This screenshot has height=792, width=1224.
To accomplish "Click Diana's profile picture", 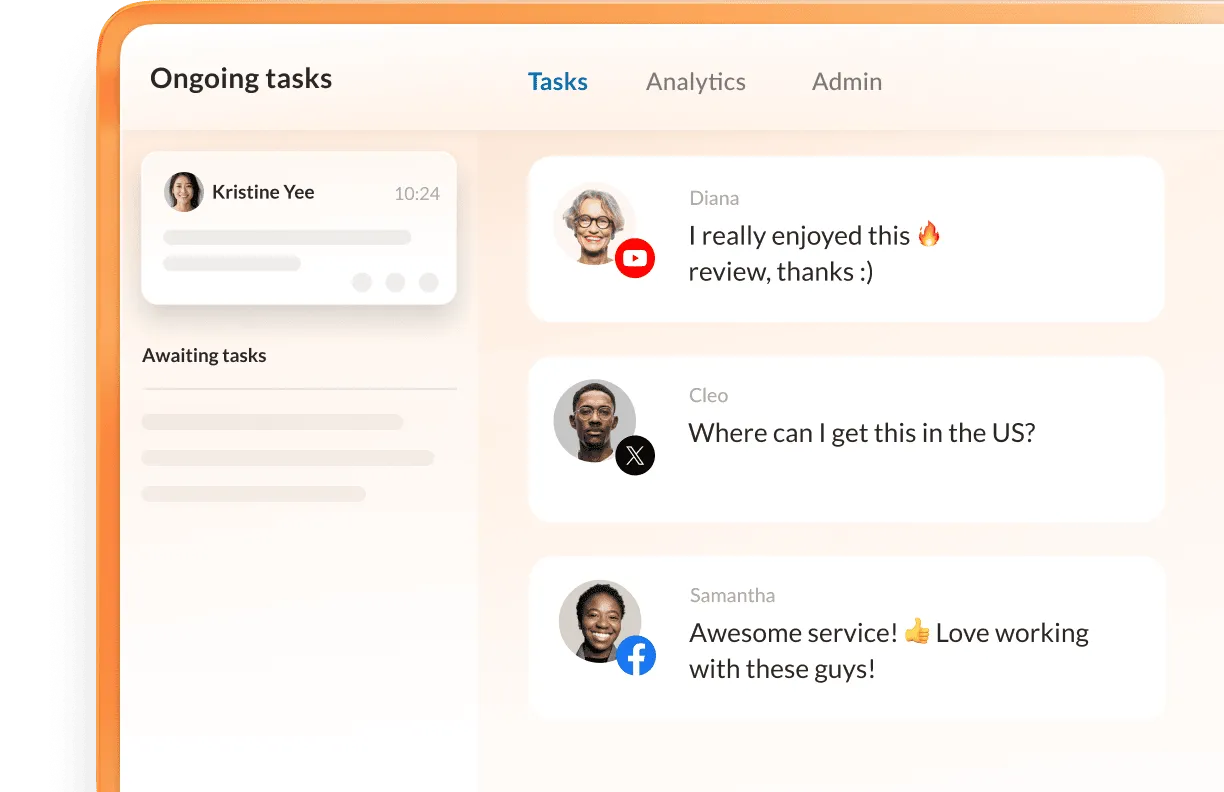I will pos(595,222).
